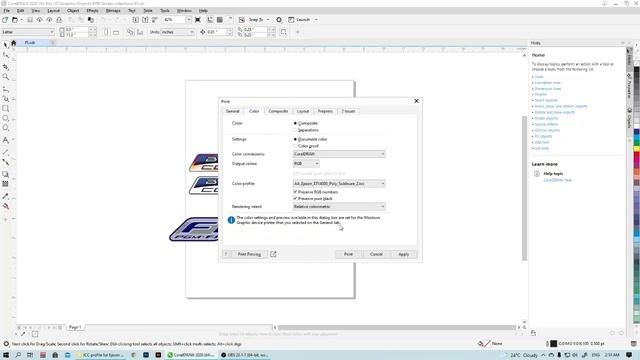Switch to the issues tab
Screen dimensions: 640x360
pyautogui.click(x=348, y=111)
